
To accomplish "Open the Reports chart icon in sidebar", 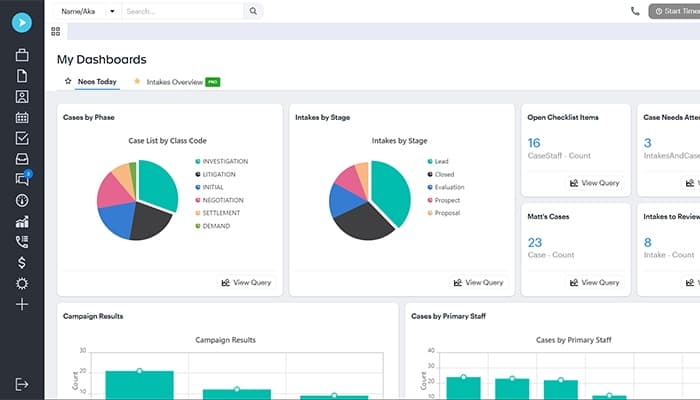I will click(x=22, y=221).
